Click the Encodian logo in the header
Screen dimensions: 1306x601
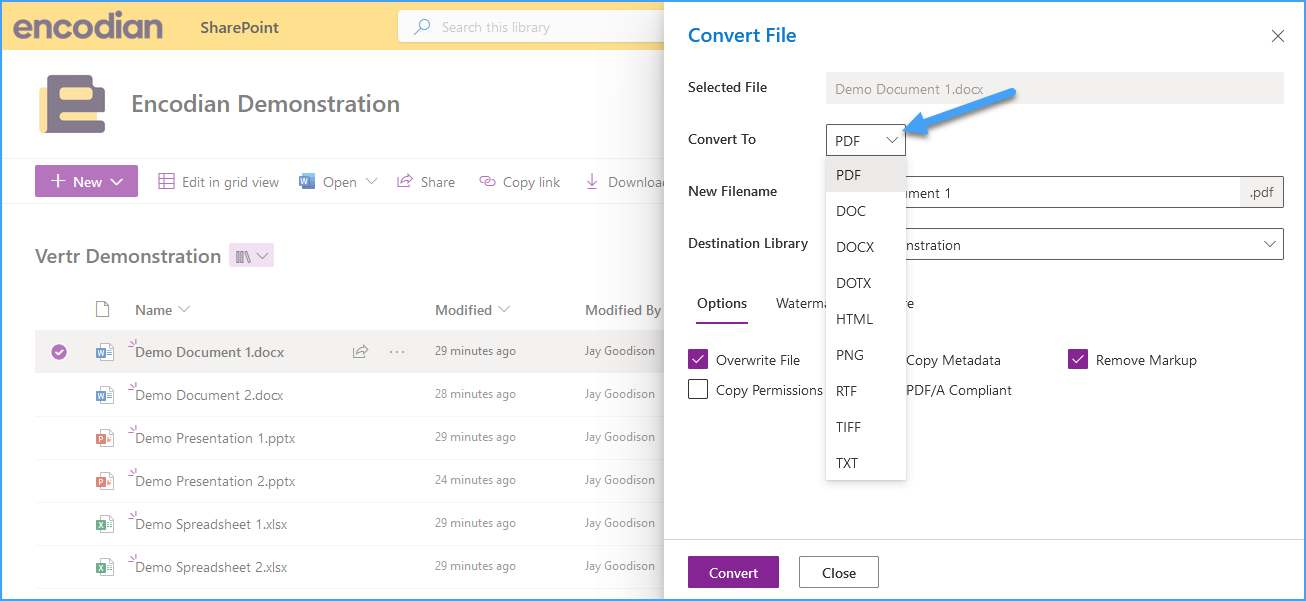[88, 27]
